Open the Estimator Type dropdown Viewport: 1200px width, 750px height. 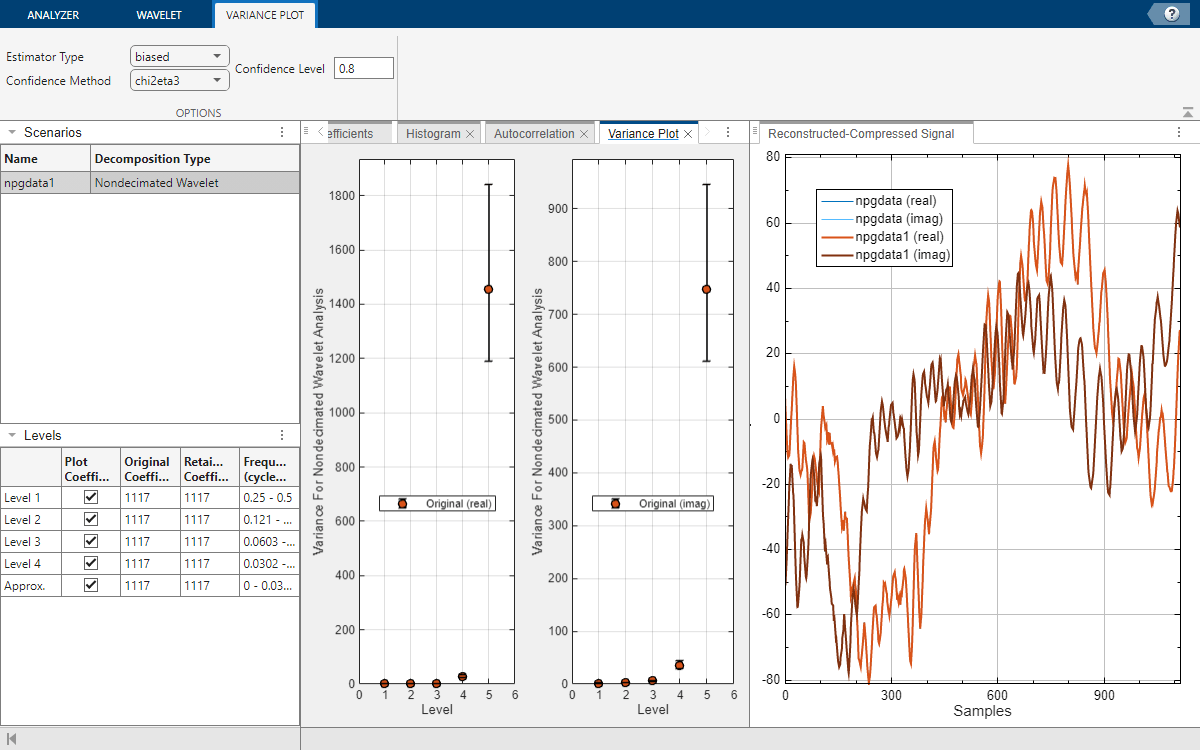(x=180, y=57)
